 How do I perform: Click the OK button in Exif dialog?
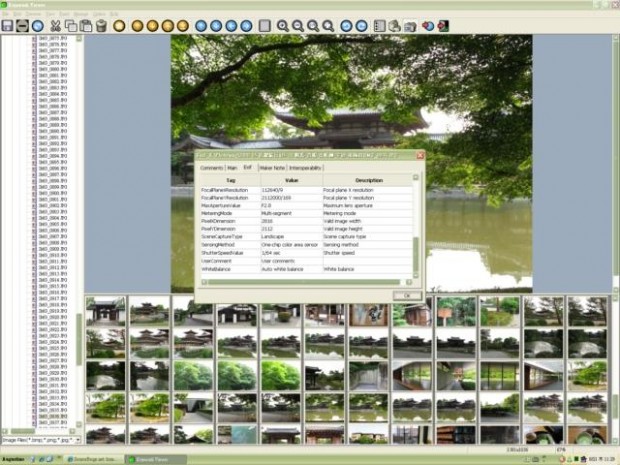[407, 295]
